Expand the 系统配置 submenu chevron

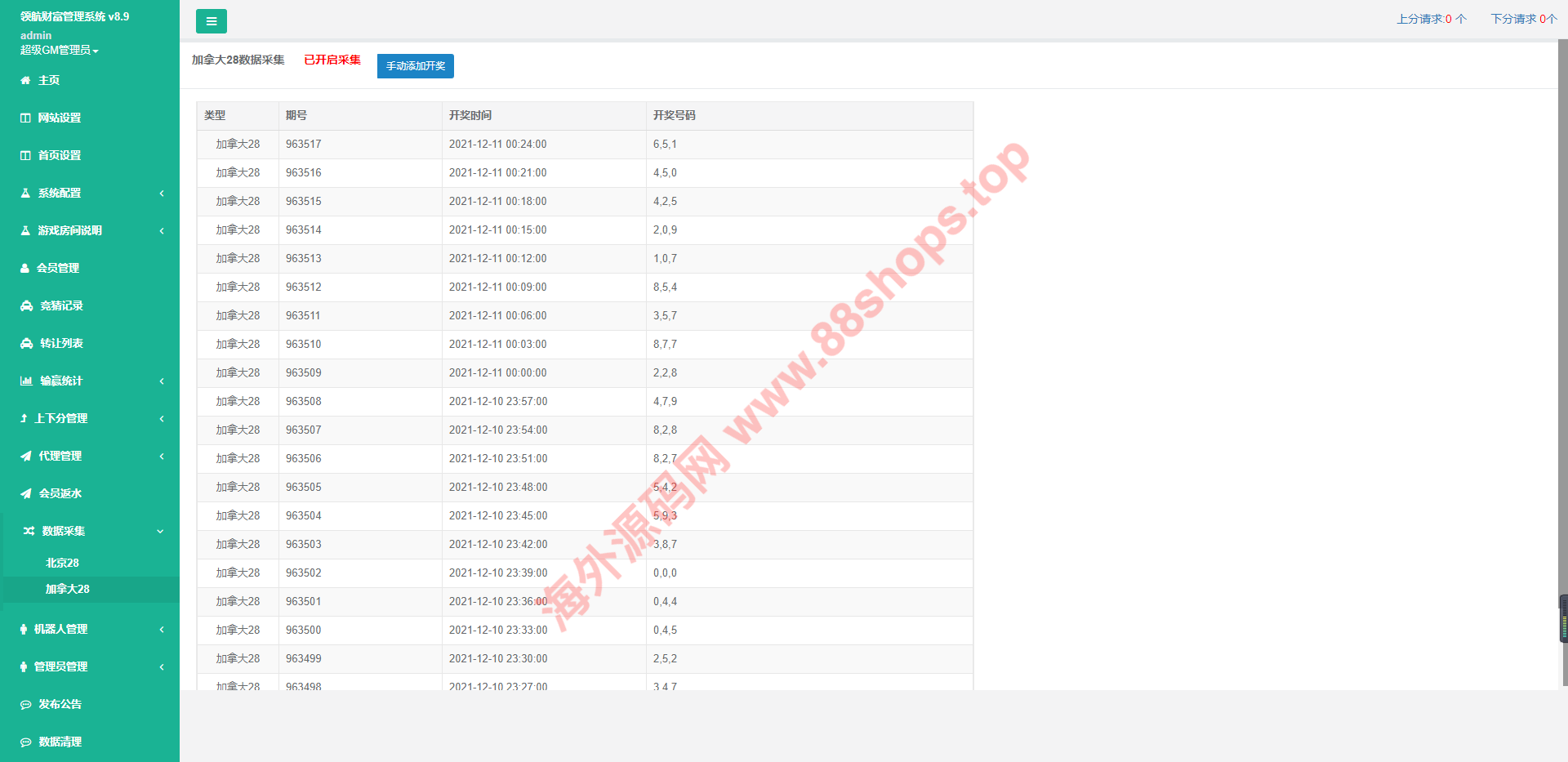click(162, 194)
